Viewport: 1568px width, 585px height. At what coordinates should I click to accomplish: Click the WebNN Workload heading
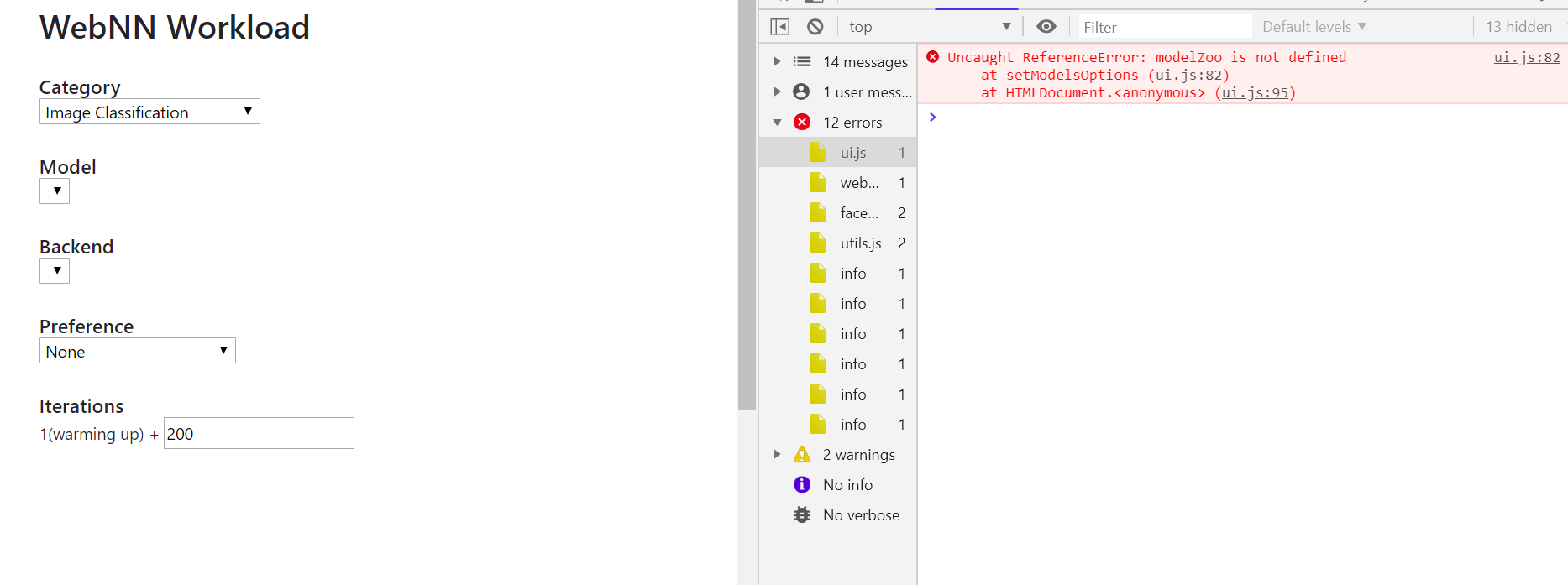pyautogui.click(x=175, y=27)
